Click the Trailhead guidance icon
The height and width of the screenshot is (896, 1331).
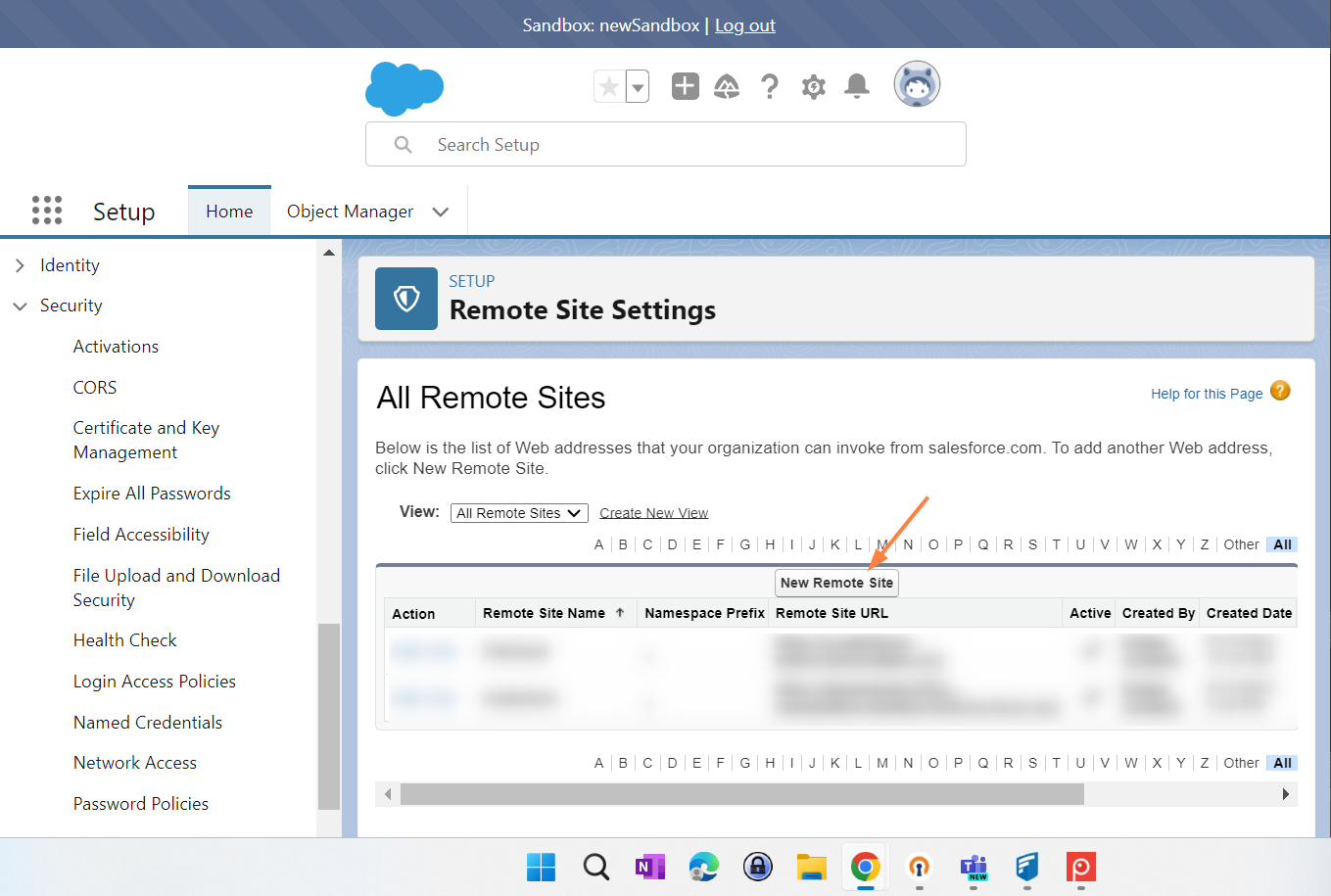point(727,87)
